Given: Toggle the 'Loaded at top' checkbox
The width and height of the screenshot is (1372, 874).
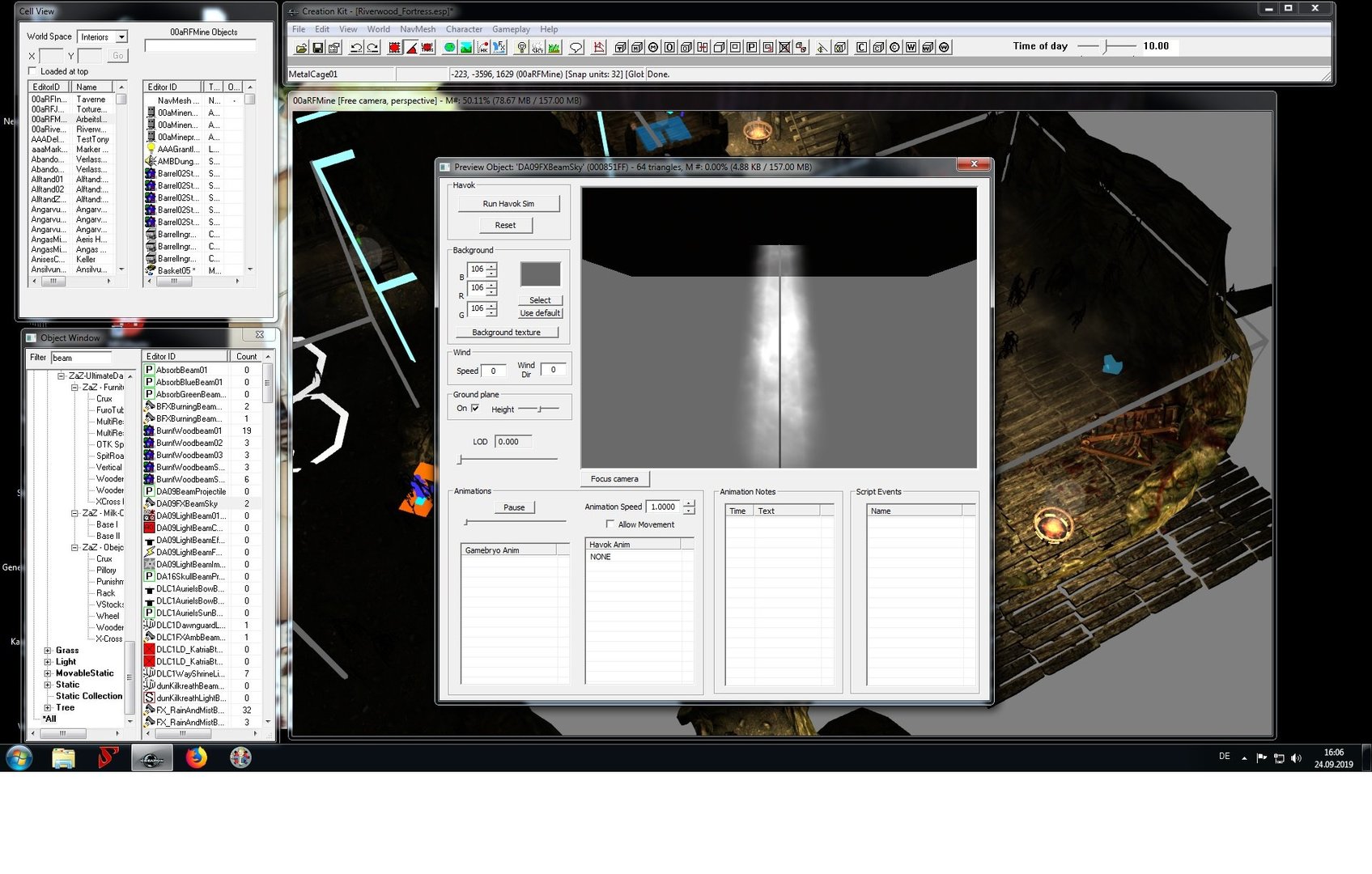Looking at the screenshot, I should tap(32, 71).
